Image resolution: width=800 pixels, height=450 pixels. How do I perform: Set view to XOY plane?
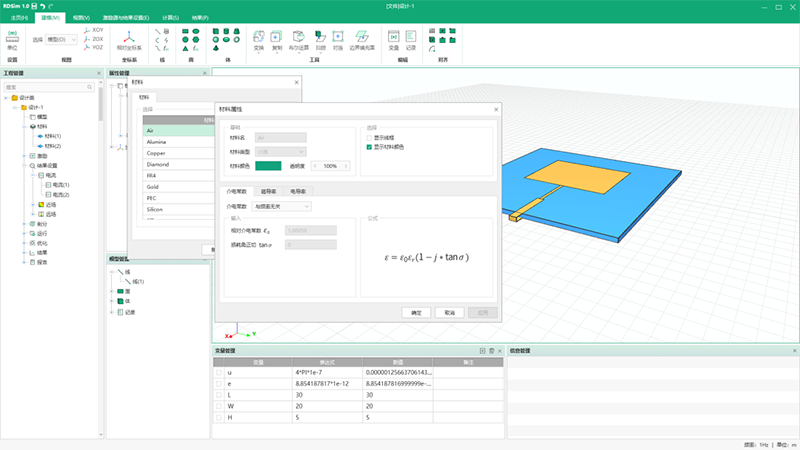pyautogui.click(x=98, y=31)
